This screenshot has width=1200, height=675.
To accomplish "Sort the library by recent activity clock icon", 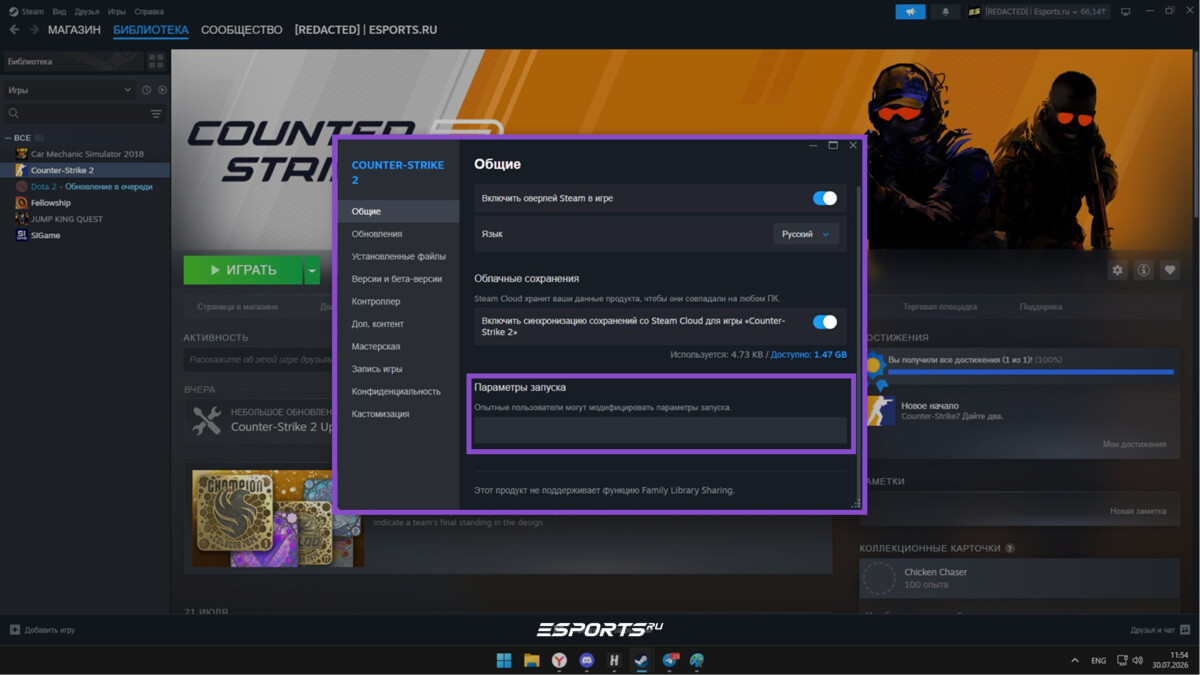I will pyautogui.click(x=146, y=90).
